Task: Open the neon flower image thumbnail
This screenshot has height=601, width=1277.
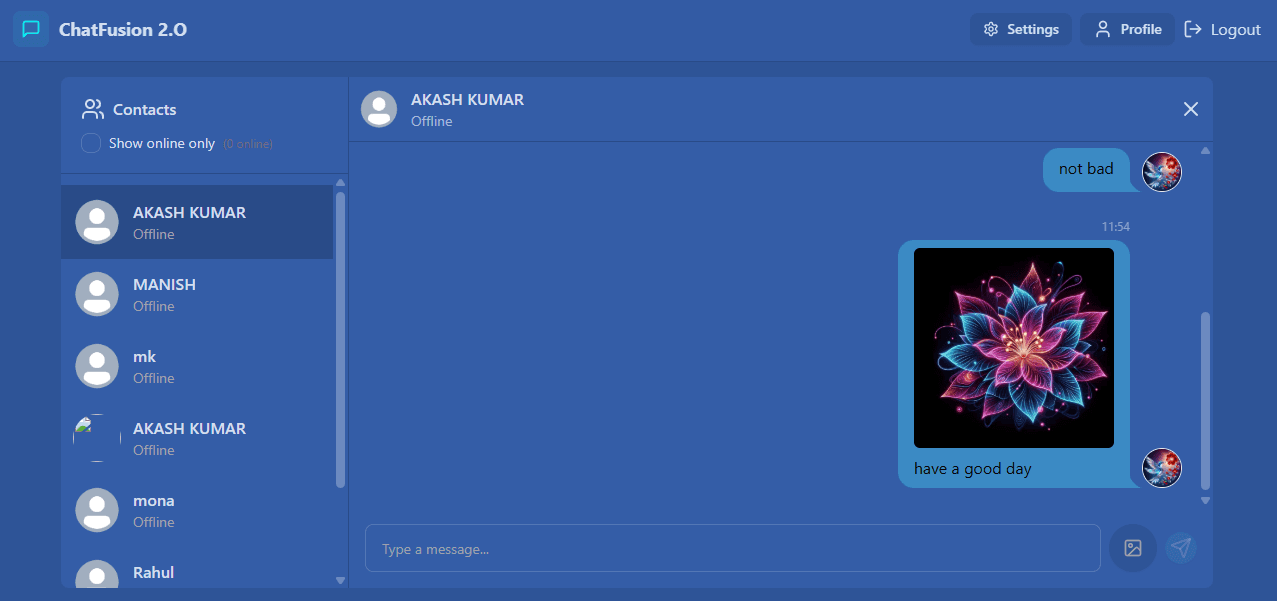Action: tap(1013, 348)
